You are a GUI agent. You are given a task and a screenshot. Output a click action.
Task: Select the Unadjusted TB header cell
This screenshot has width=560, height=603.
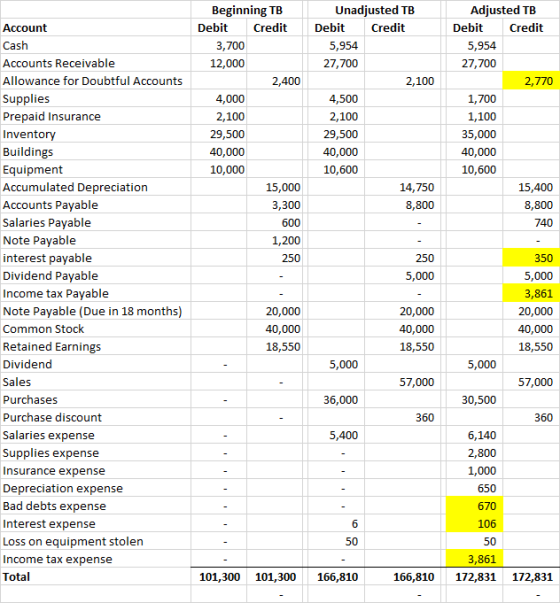[x=374, y=10]
